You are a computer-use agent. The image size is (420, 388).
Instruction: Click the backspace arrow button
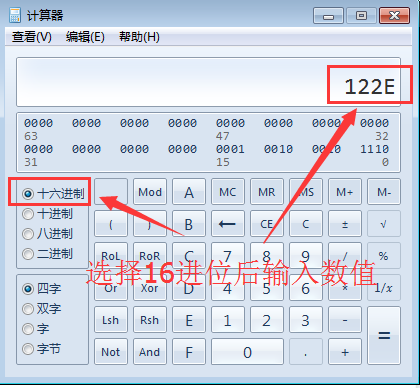(x=228, y=224)
